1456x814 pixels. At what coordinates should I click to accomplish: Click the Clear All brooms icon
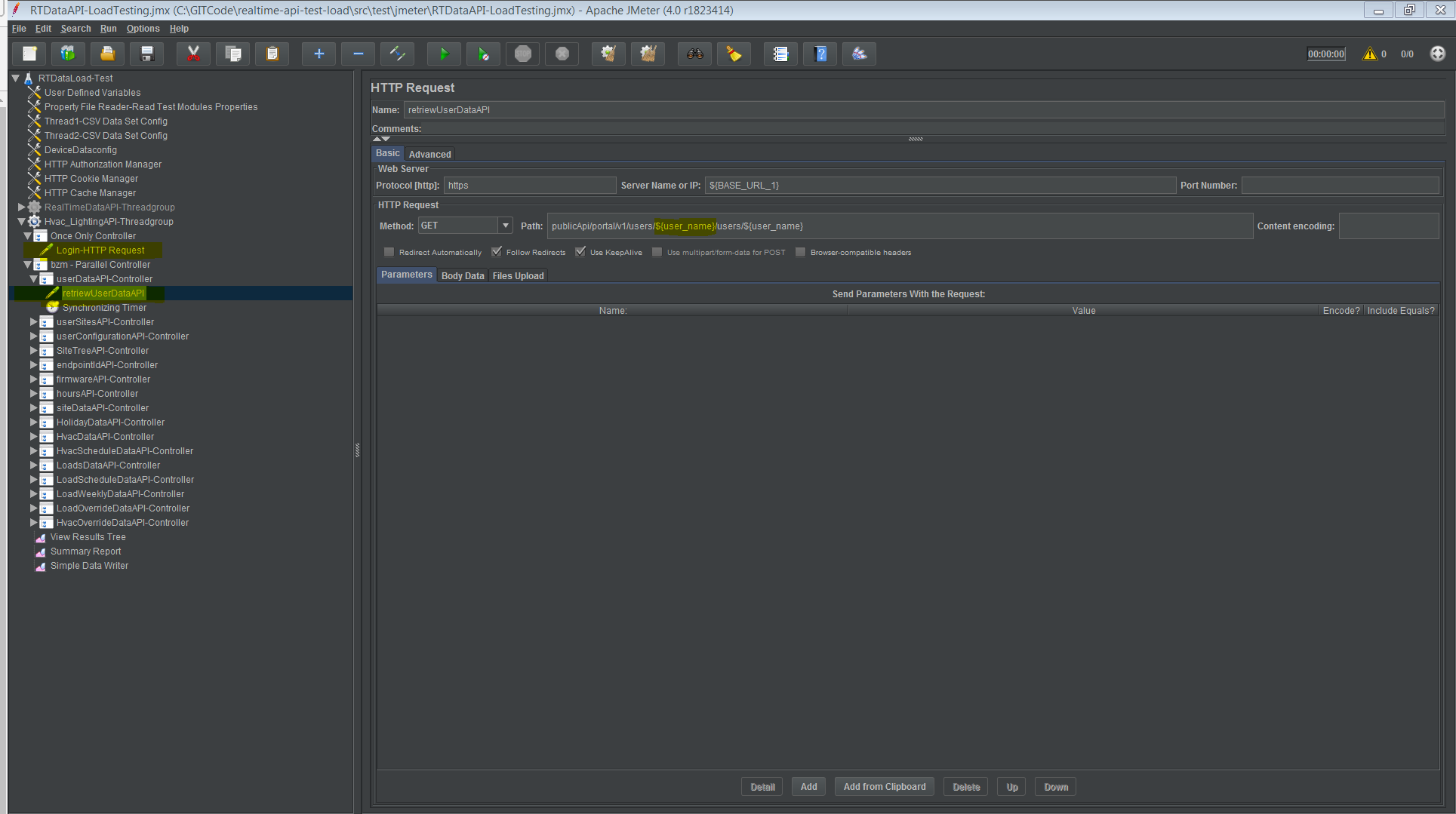point(648,54)
